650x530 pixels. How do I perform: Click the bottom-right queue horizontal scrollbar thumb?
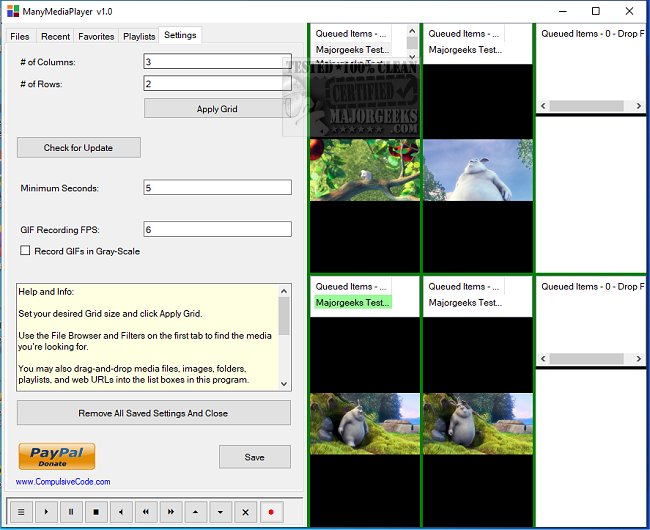[x=587, y=358]
